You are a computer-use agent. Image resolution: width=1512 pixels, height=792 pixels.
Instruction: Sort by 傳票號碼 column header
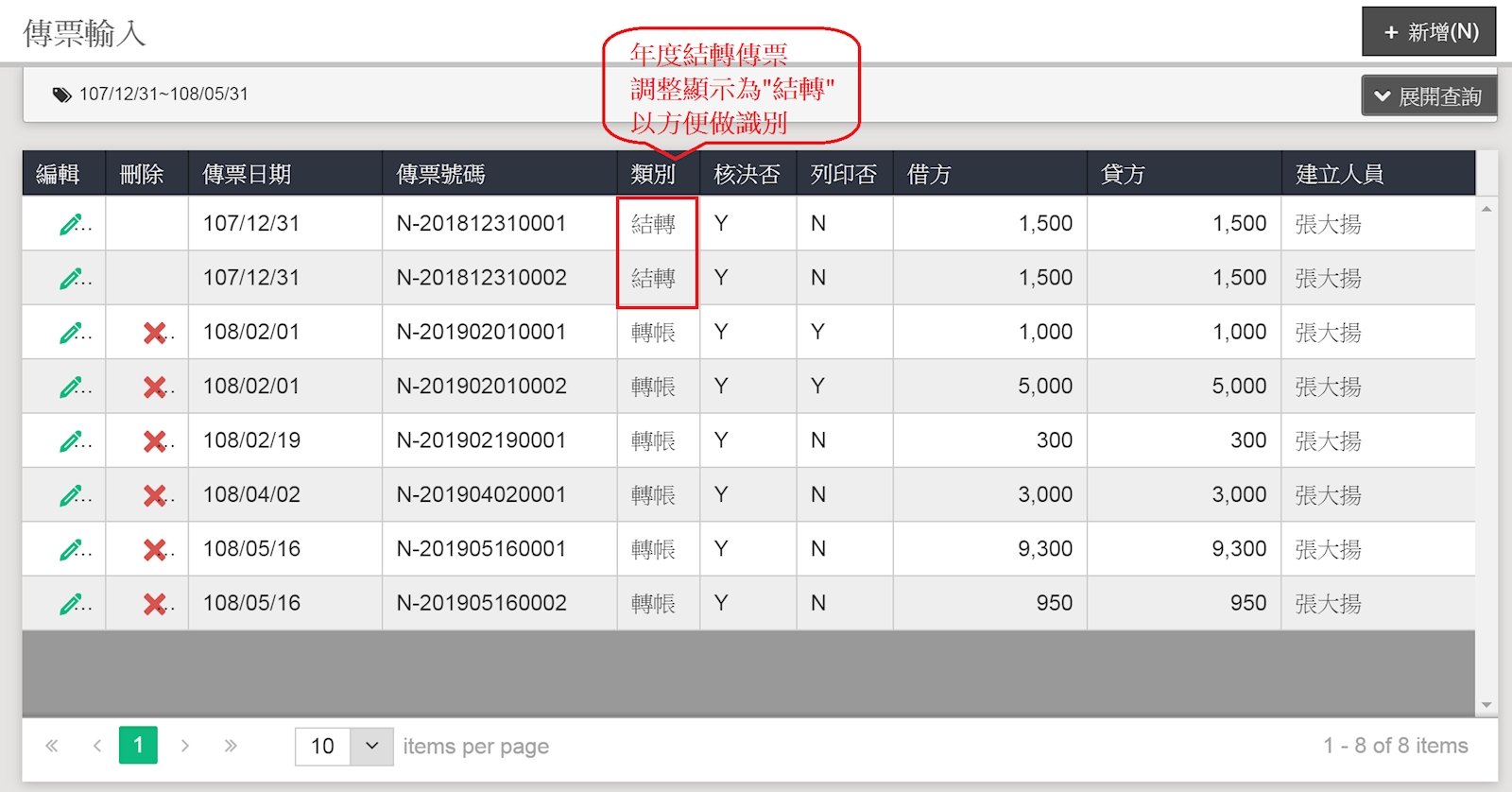point(440,175)
